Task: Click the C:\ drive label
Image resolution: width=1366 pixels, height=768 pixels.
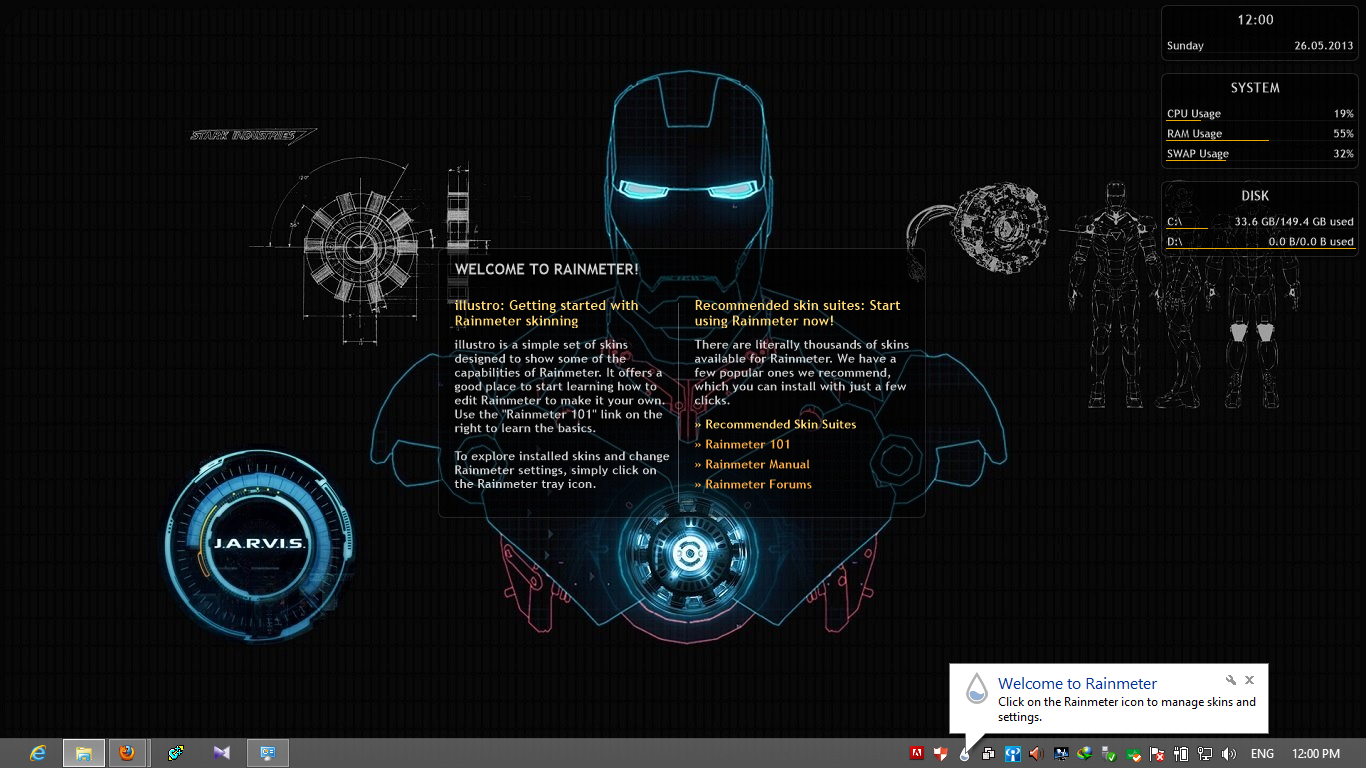Action: pyautogui.click(x=1174, y=222)
